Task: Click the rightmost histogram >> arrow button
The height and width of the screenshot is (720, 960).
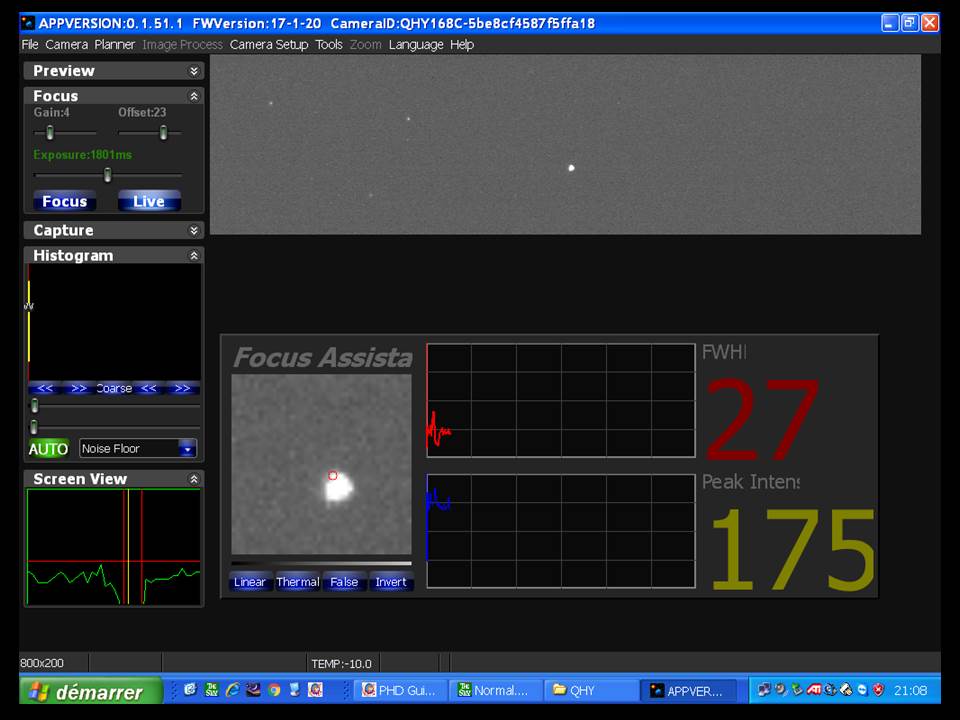Action: click(182, 389)
